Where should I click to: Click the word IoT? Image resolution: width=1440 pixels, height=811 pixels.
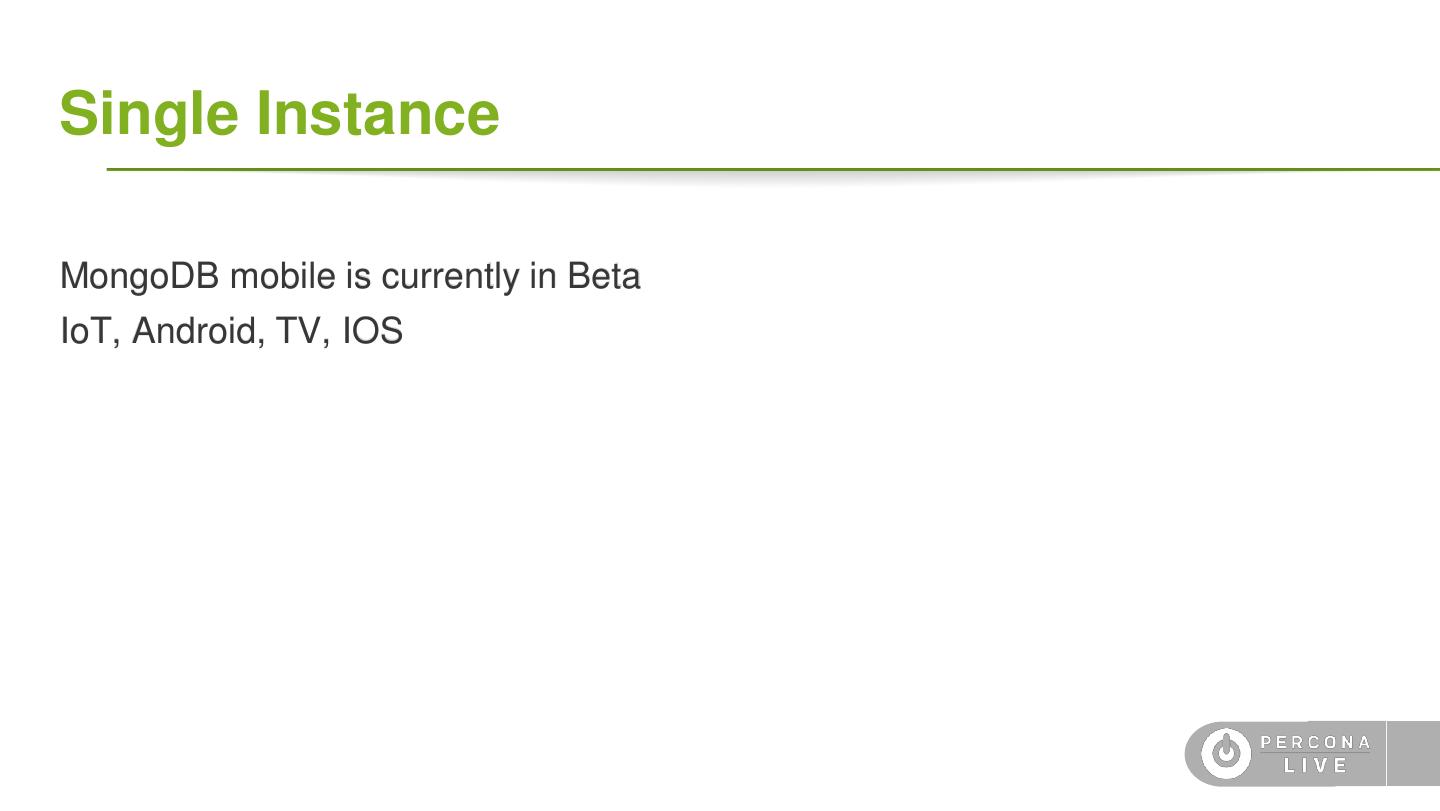tap(88, 331)
